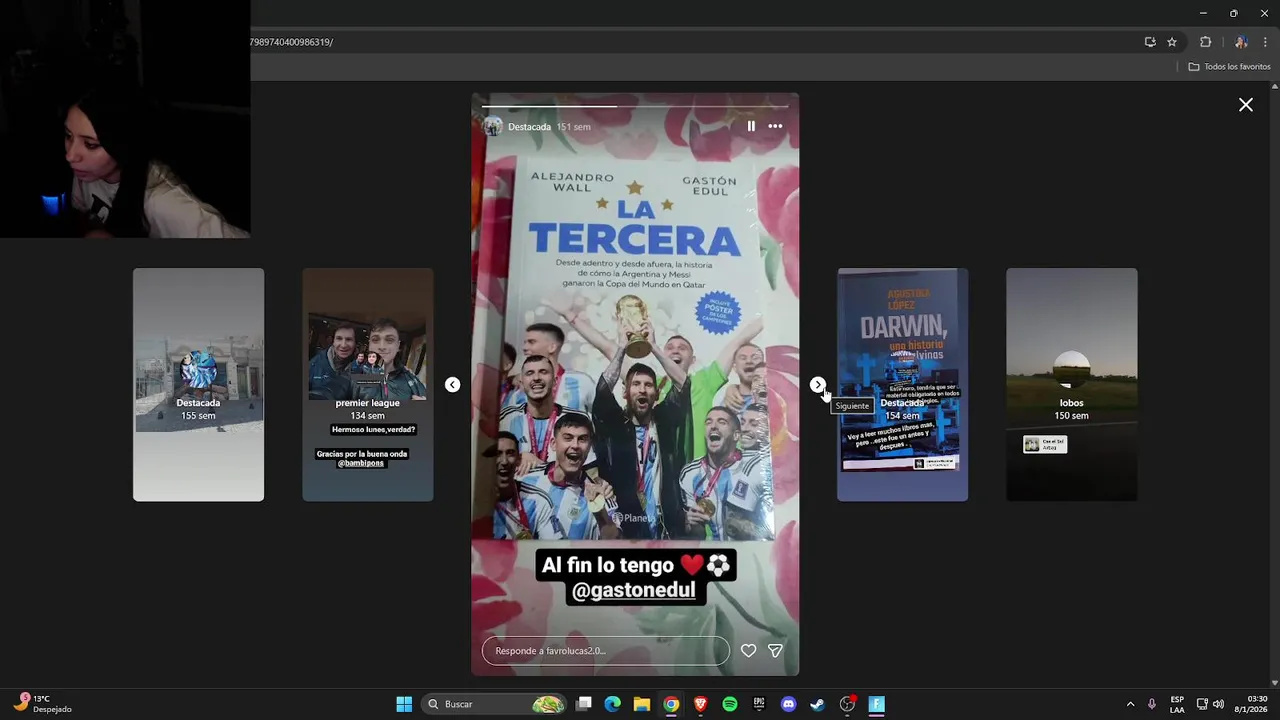The image size is (1280, 720).
Task: Close the story viewer with the X
Action: click(1246, 105)
